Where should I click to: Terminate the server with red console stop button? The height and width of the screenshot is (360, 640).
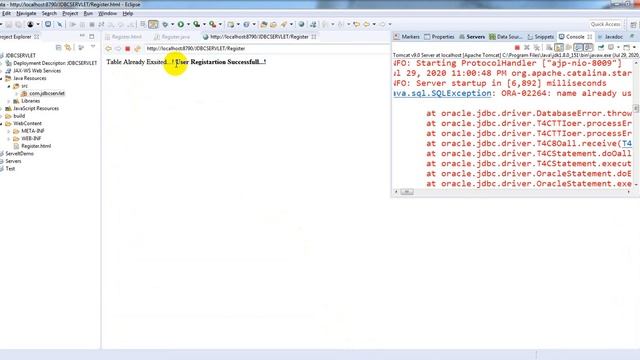pos(517,48)
